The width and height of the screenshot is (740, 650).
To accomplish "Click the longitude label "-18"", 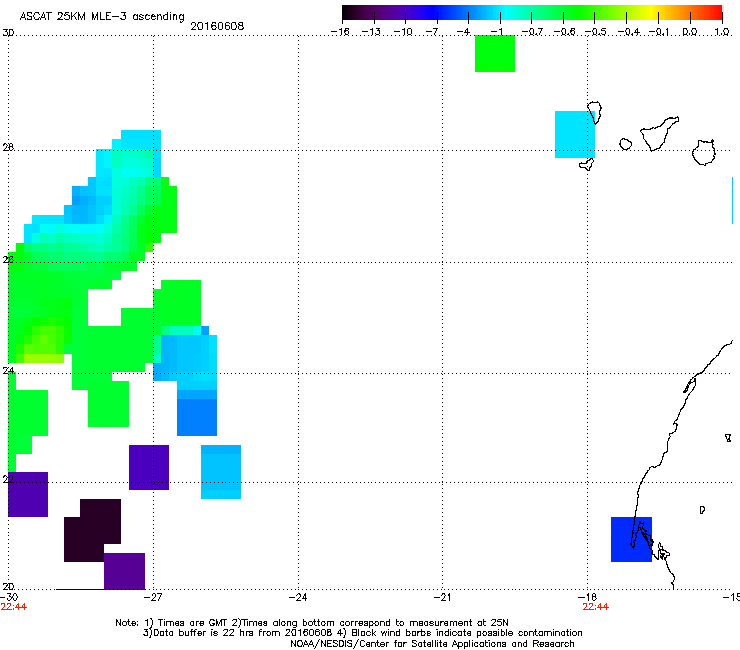I will [588, 597].
